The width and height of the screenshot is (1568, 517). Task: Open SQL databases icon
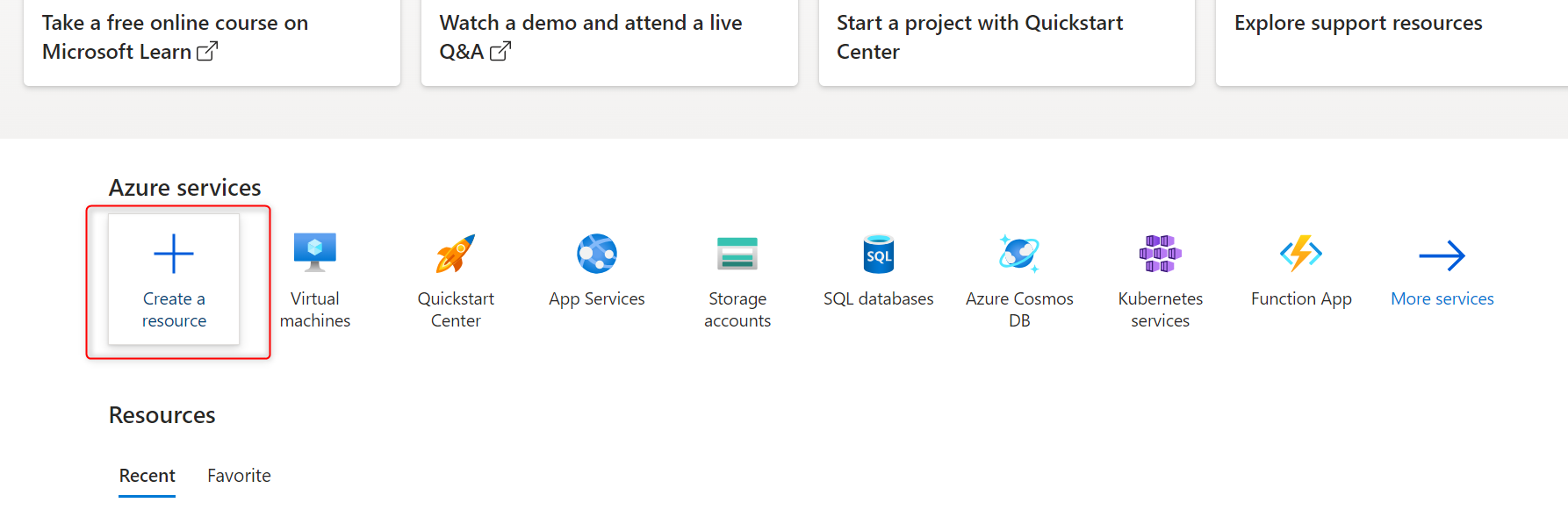coord(879,255)
